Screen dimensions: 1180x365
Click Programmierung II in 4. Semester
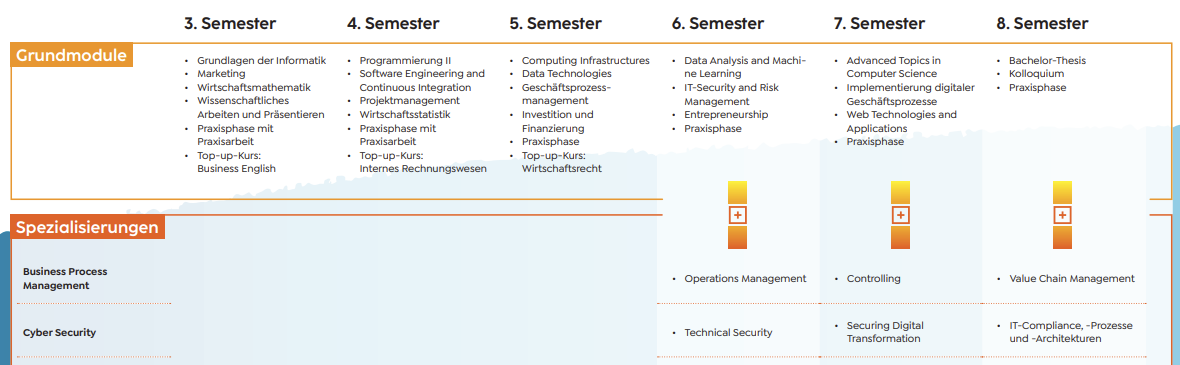tap(406, 60)
